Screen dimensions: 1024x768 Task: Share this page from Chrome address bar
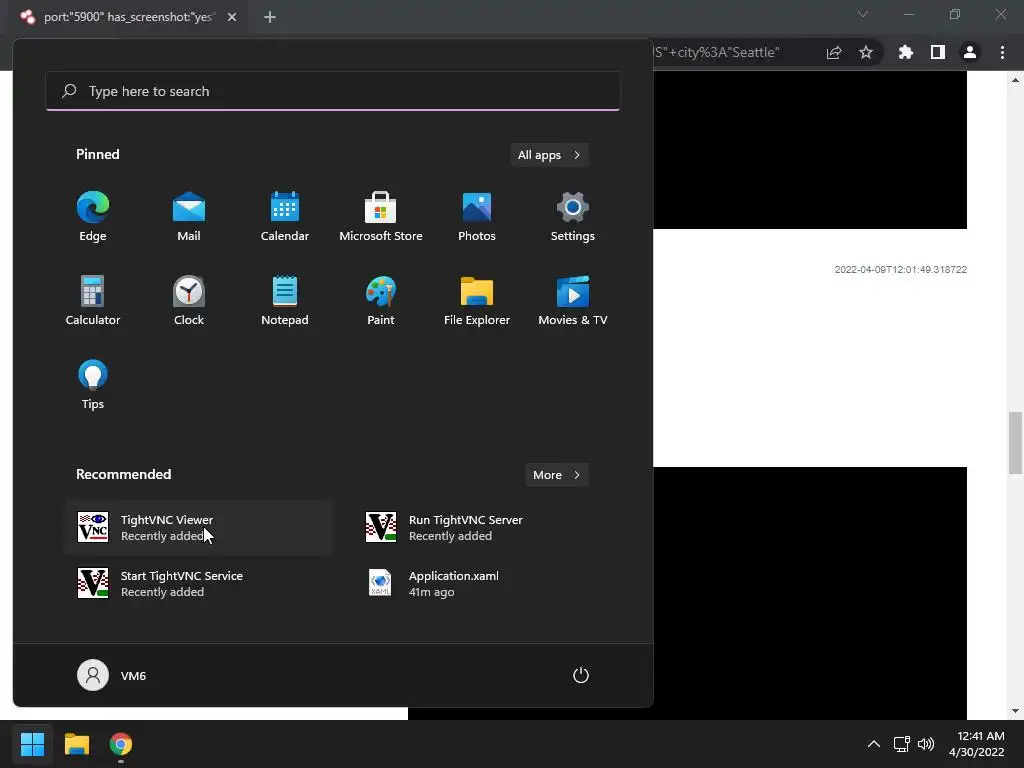(834, 53)
